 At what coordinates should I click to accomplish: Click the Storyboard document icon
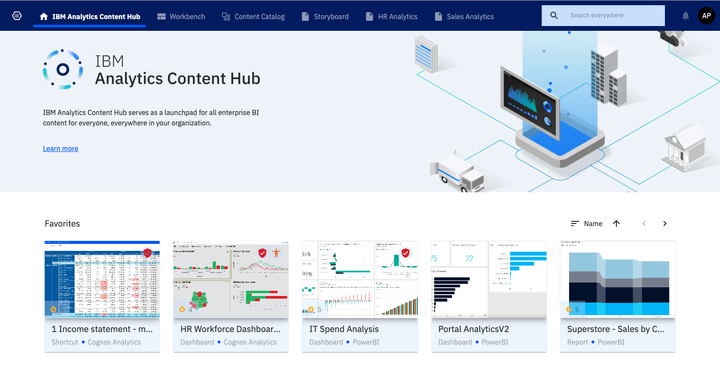click(x=305, y=17)
